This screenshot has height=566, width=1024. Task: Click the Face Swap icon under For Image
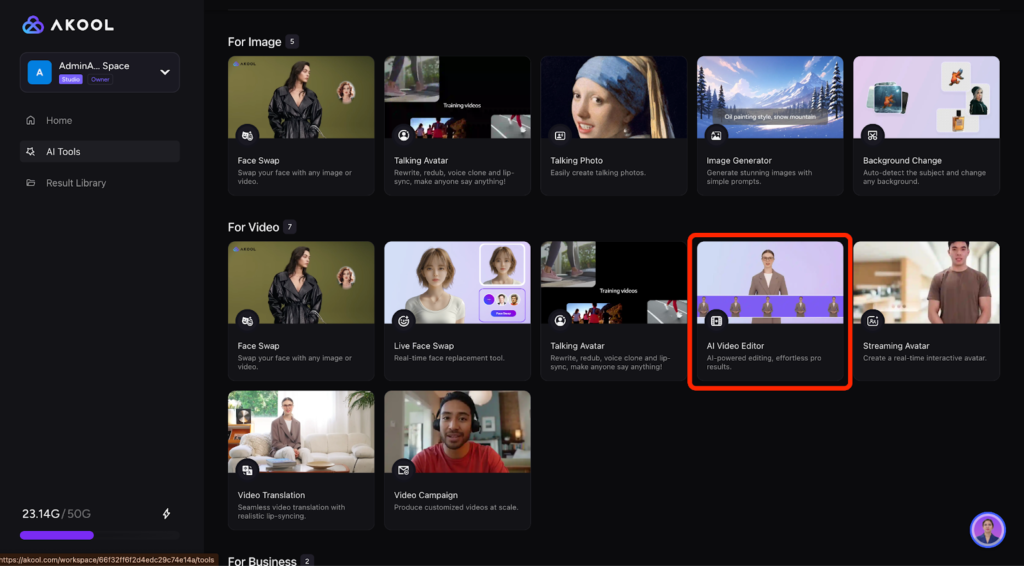coord(247,135)
